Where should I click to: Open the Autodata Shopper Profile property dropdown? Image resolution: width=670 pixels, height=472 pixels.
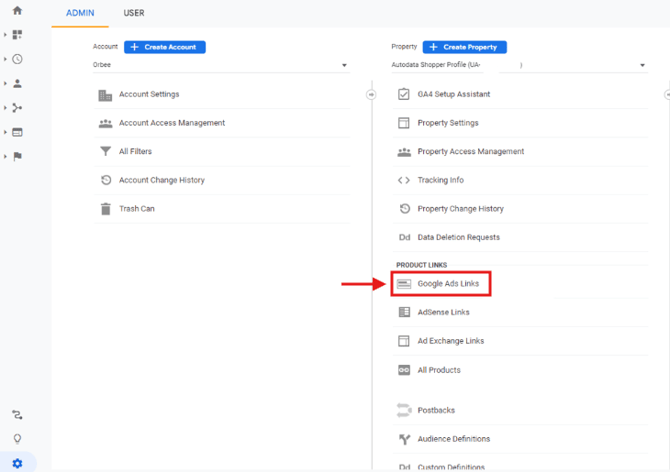[x=518, y=66]
